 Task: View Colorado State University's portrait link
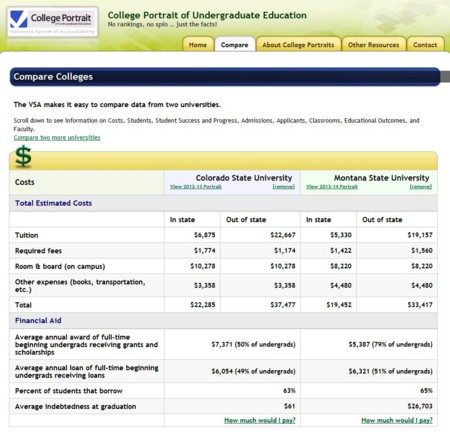point(196,187)
